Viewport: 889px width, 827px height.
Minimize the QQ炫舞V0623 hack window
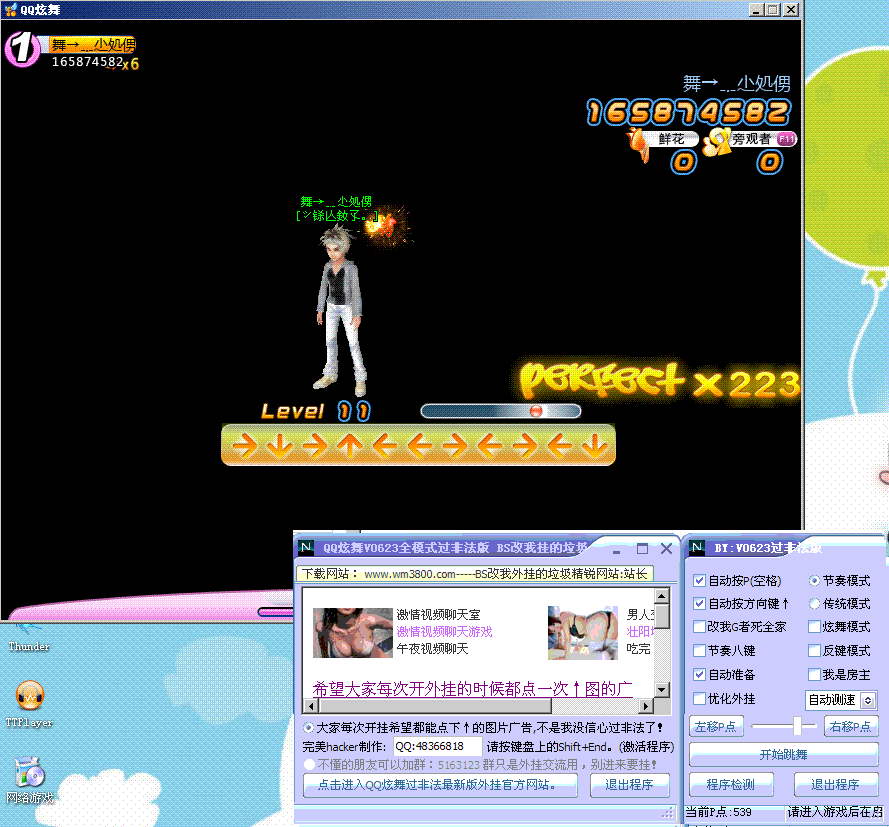coord(616,549)
